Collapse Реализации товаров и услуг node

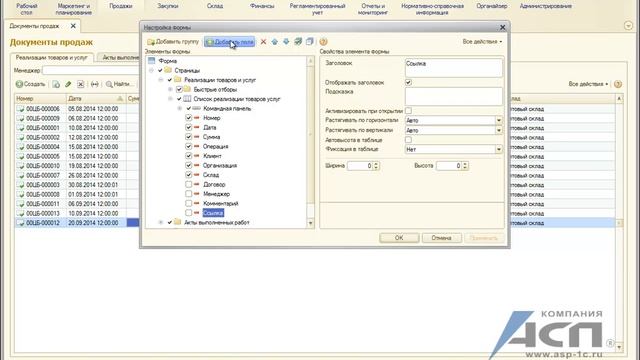click(x=161, y=80)
